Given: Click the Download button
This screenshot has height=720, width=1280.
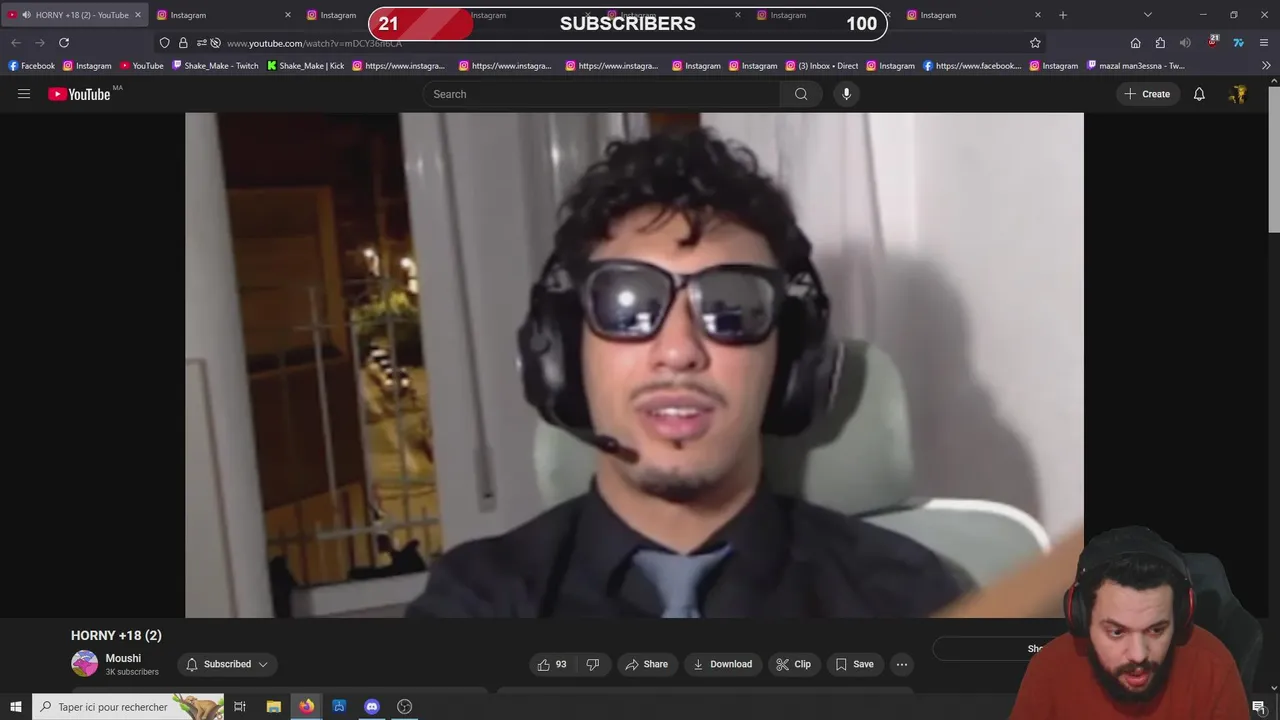Looking at the screenshot, I should click(722, 664).
